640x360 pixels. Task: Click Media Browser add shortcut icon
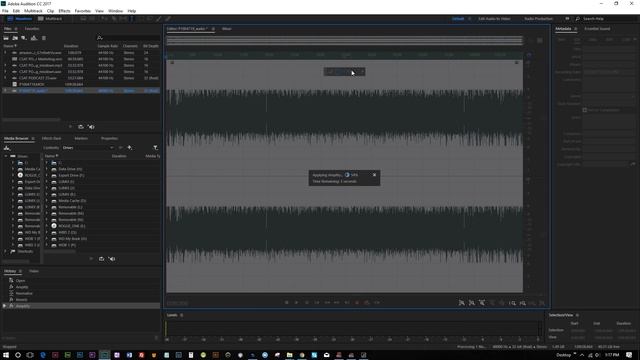(129, 148)
